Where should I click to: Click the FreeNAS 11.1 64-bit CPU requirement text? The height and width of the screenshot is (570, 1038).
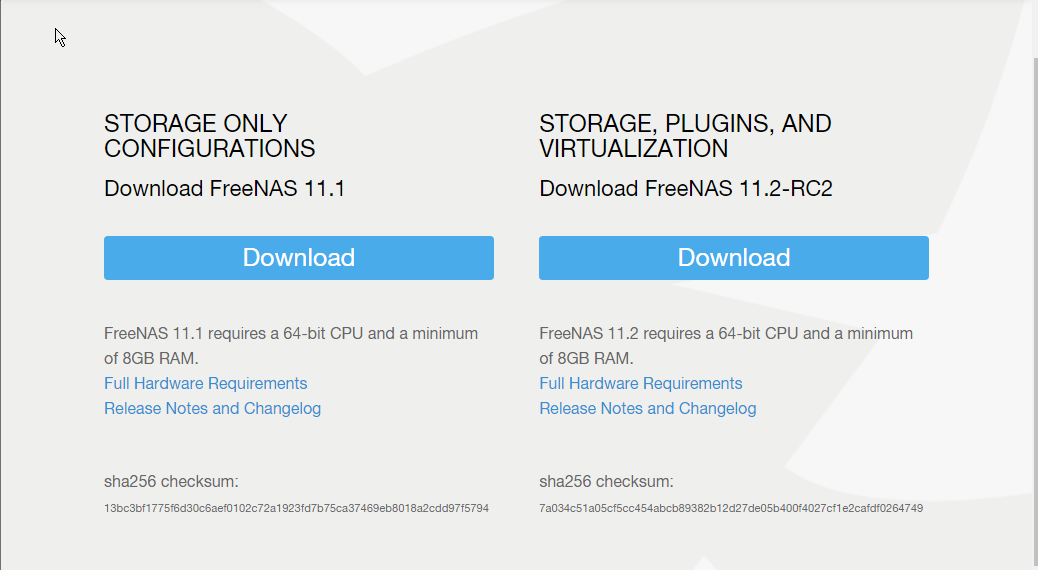pos(290,334)
